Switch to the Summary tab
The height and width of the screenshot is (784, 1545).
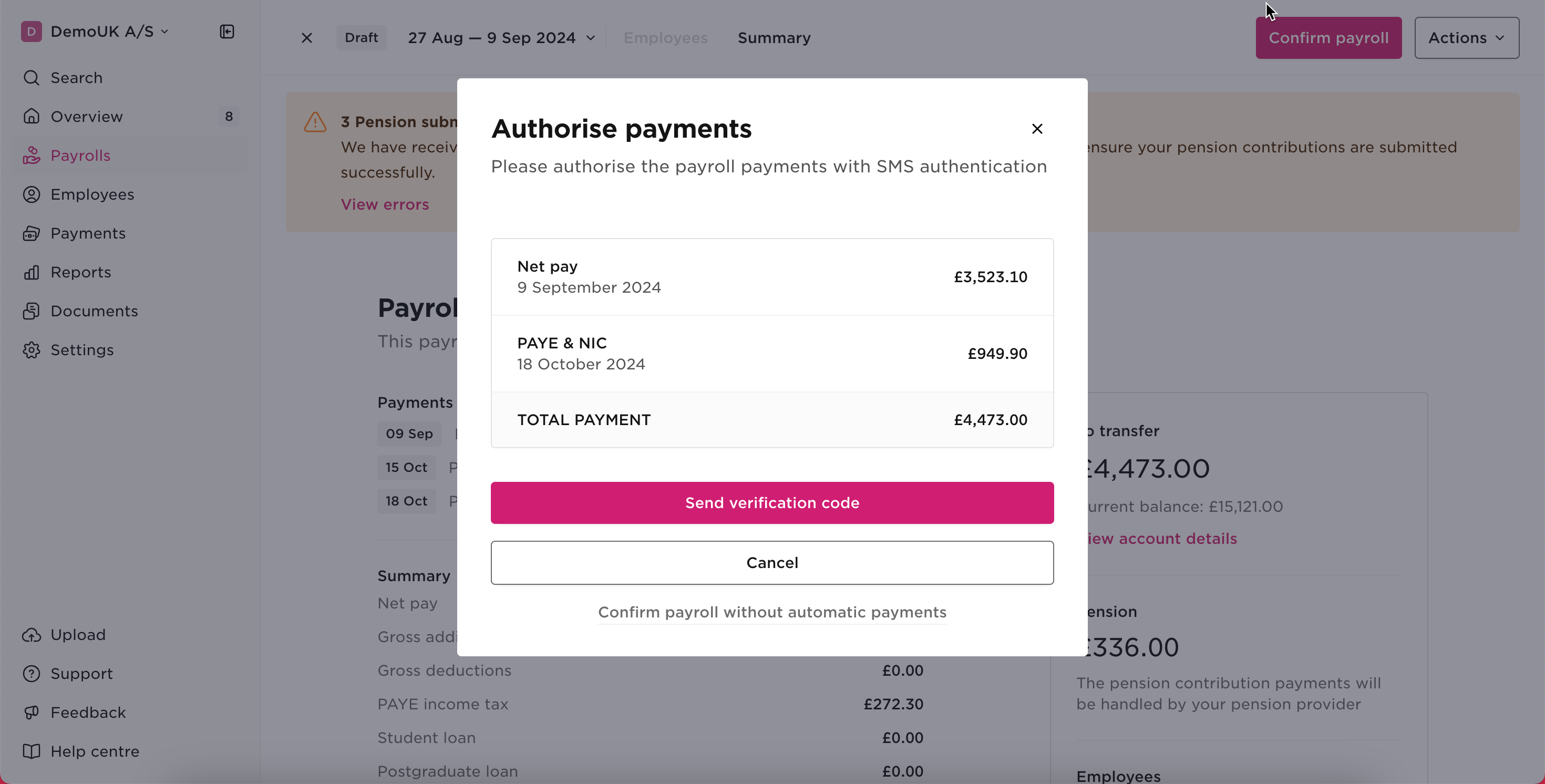pos(774,38)
